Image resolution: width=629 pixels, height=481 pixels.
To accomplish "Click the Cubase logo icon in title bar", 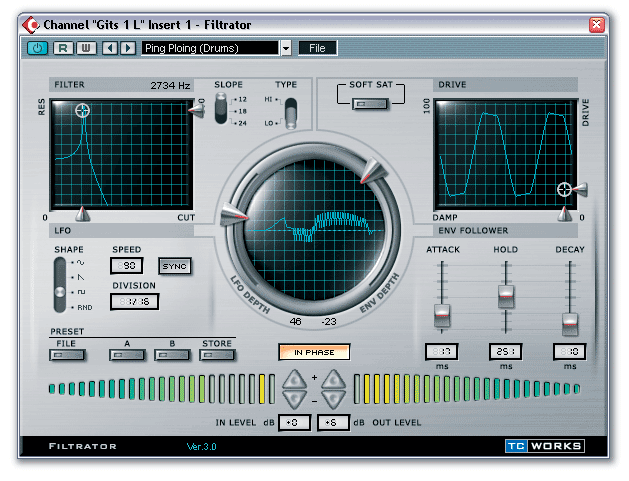I will pyautogui.click(x=30, y=25).
